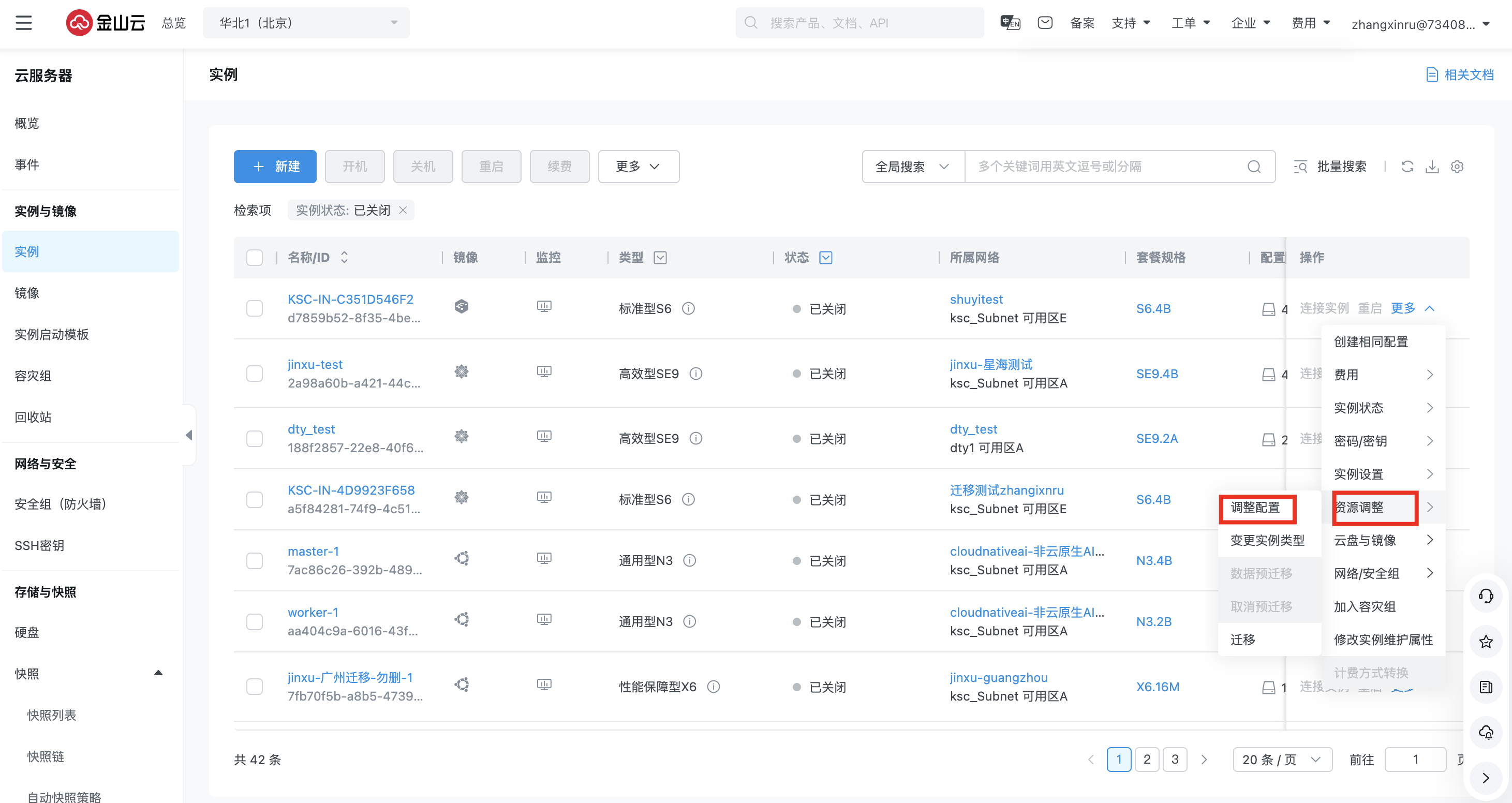The image size is (1512, 803).
Task: Click the headset customer support icon
Action: (x=1486, y=597)
